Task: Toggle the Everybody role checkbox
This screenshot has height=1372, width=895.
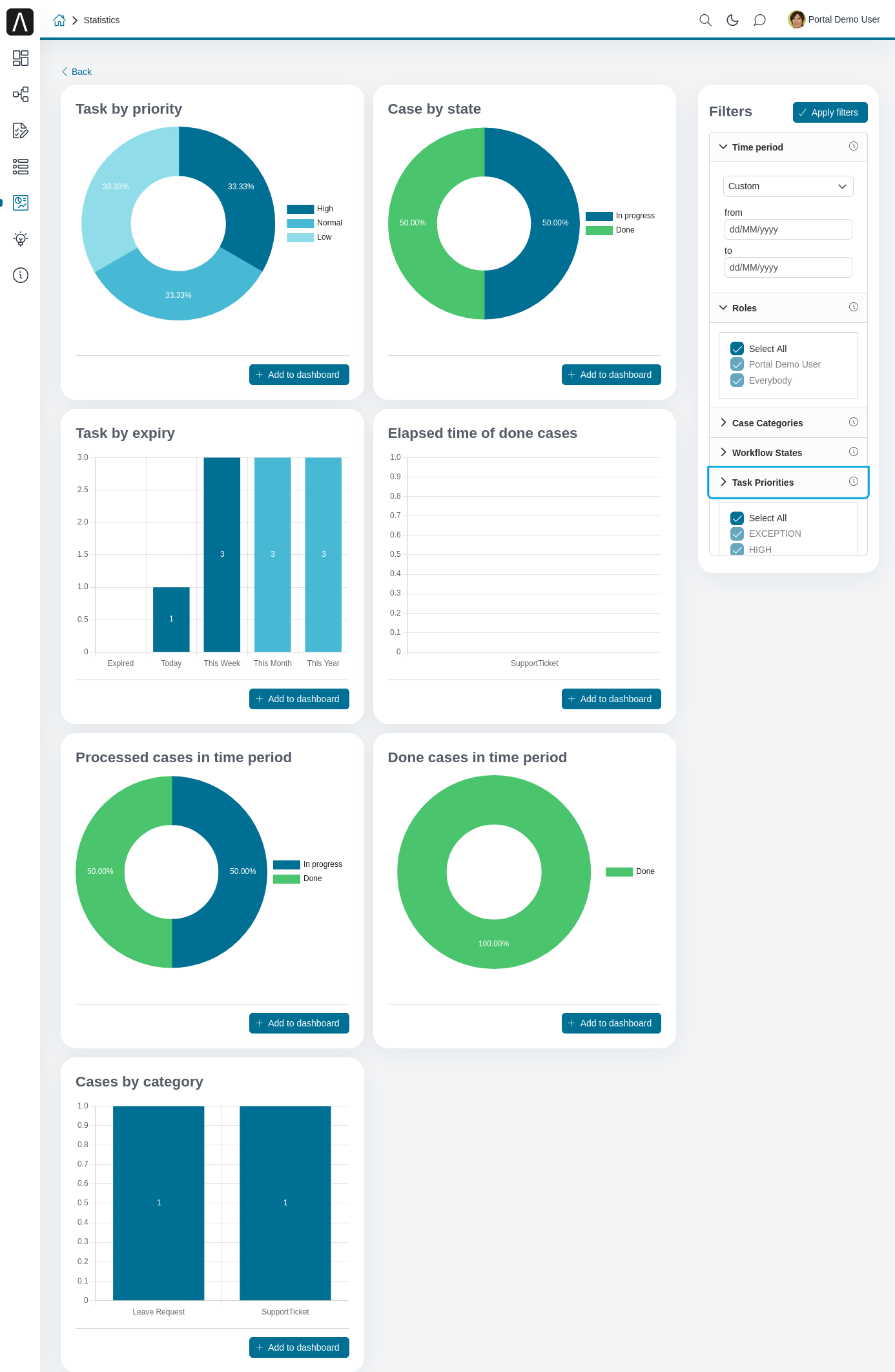Action: click(737, 380)
